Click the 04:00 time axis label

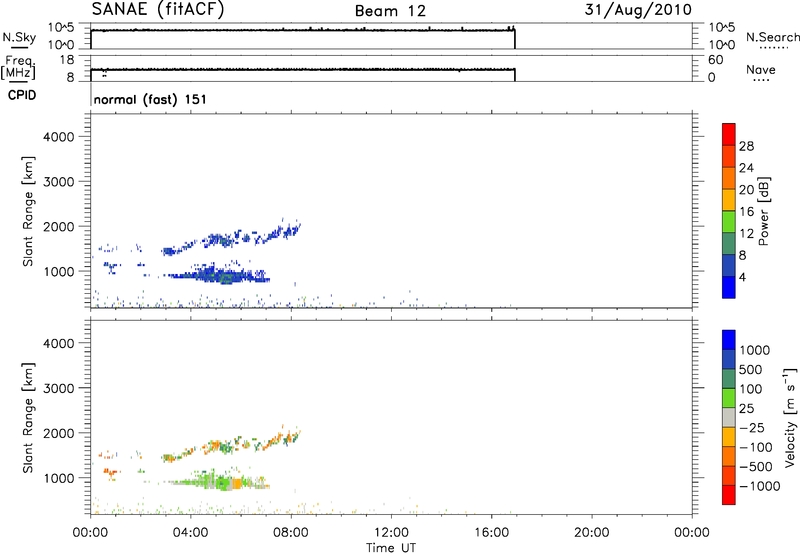point(190,533)
